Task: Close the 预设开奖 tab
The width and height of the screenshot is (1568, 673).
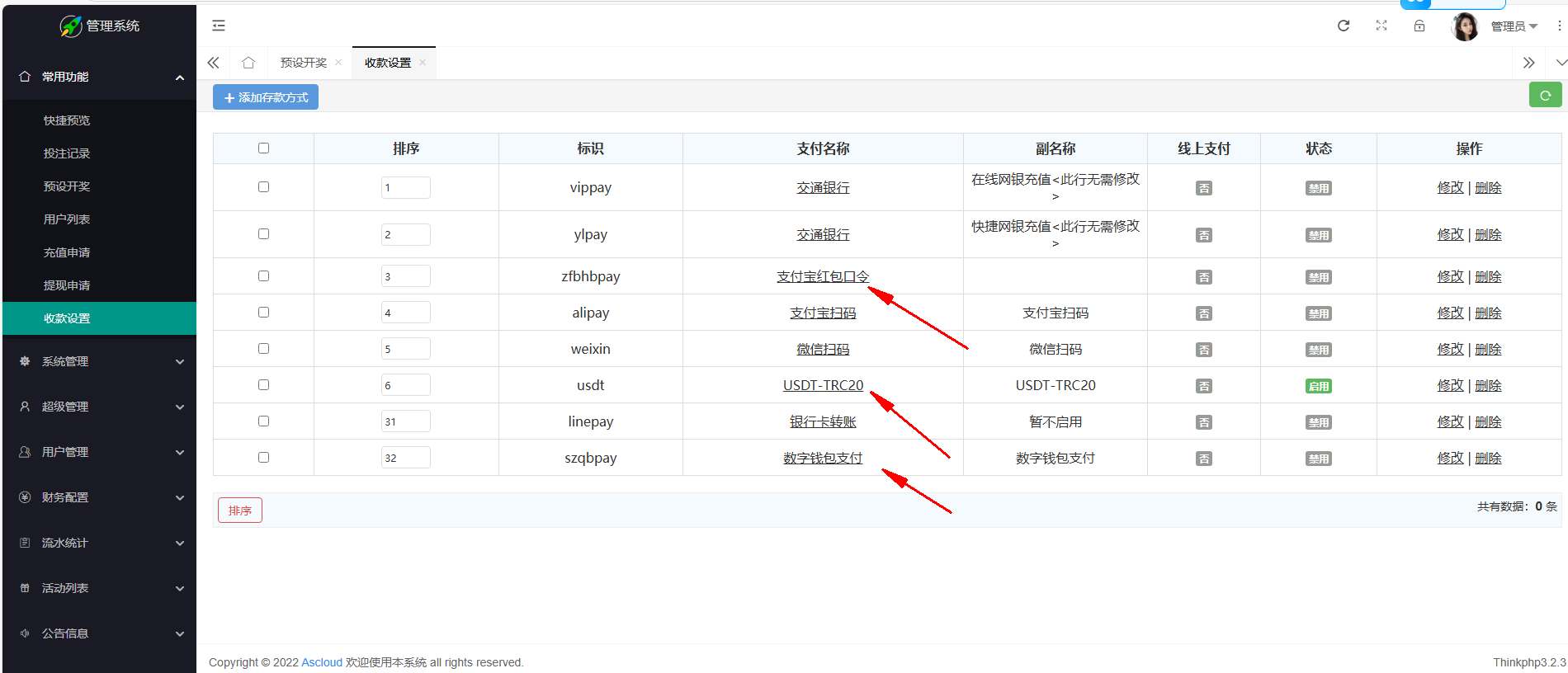Action: point(338,63)
